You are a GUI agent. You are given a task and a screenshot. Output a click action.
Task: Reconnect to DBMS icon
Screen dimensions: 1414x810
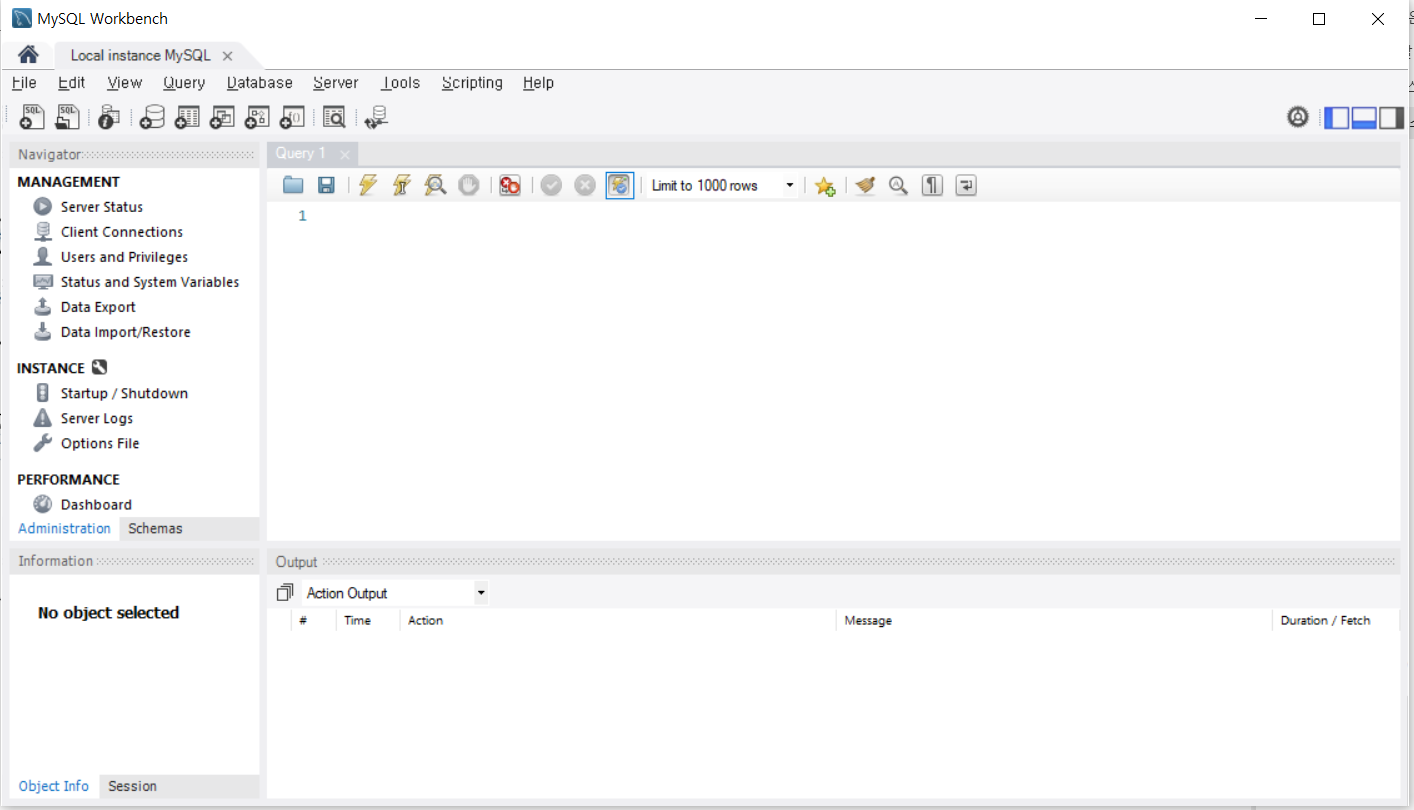[x=376, y=117]
